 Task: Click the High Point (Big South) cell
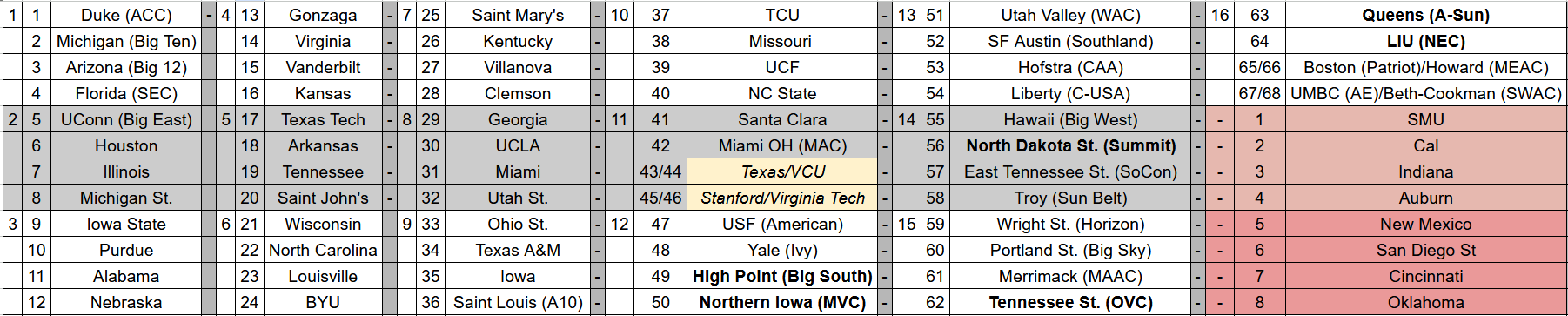tap(782, 276)
